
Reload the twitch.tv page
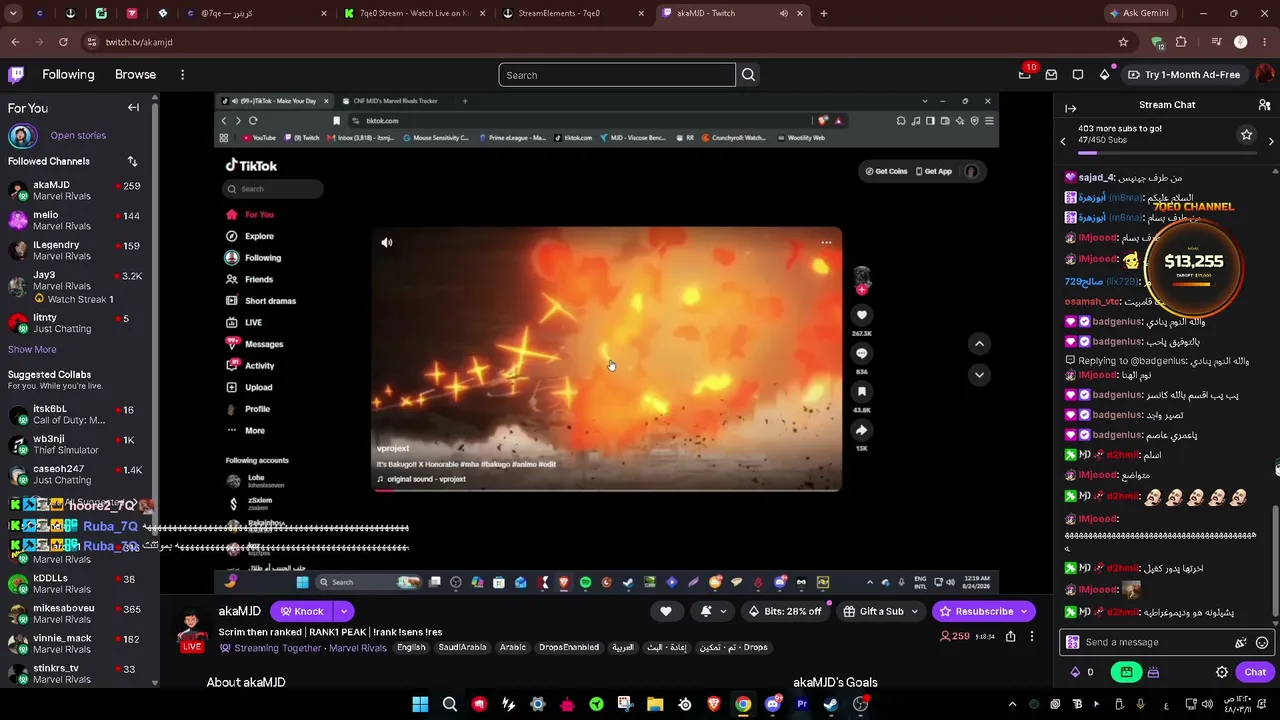pyautogui.click(x=63, y=42)
